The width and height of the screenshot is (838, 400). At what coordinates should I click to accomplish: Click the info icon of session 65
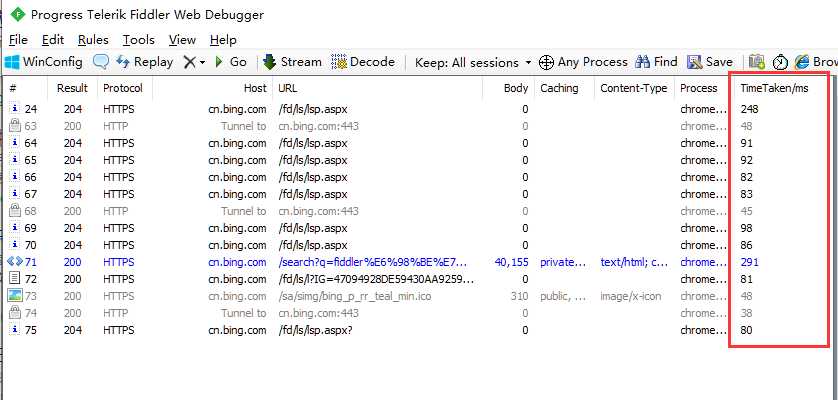15,160
